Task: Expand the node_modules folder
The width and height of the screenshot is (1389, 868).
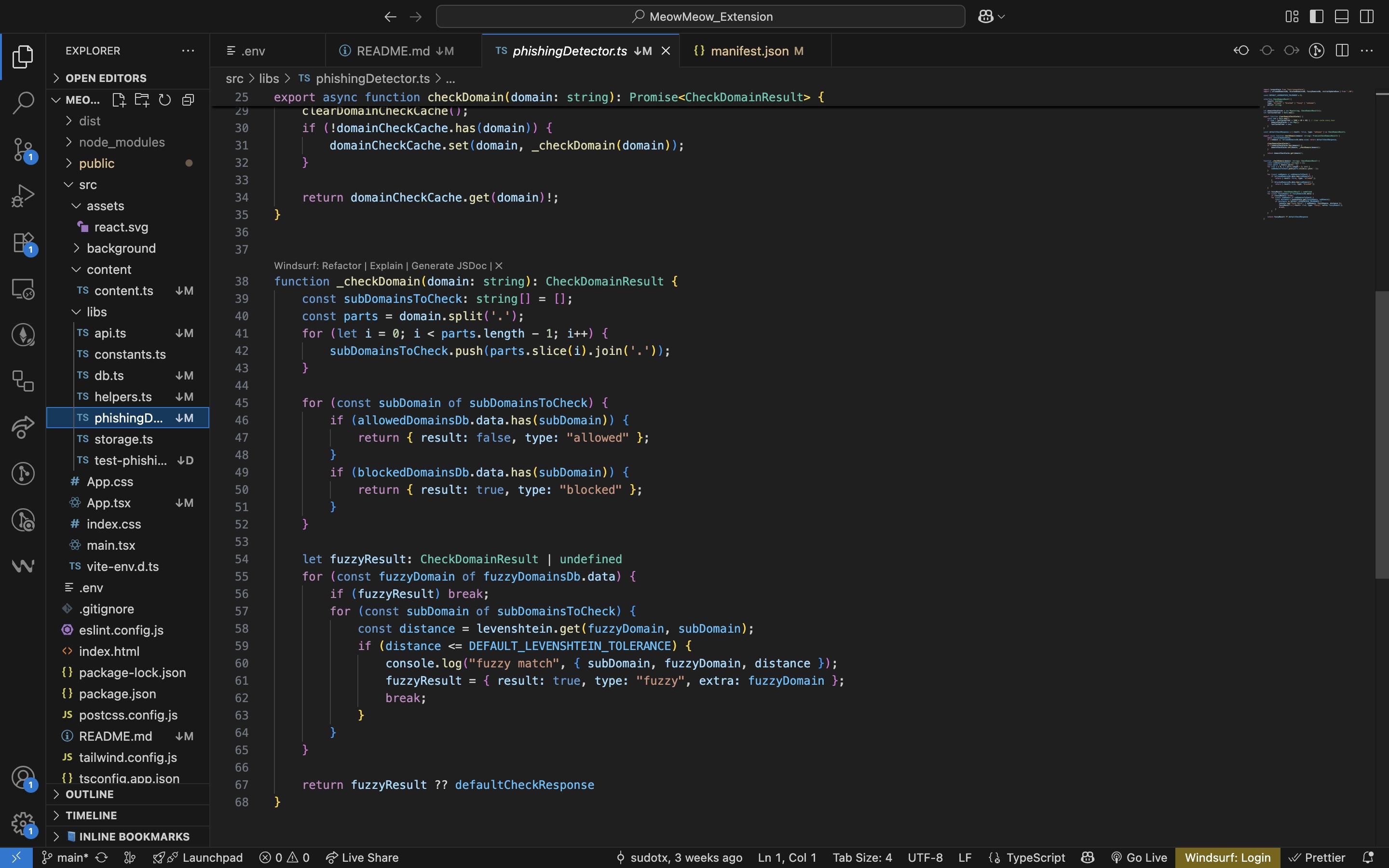Action: pos(122,142)
